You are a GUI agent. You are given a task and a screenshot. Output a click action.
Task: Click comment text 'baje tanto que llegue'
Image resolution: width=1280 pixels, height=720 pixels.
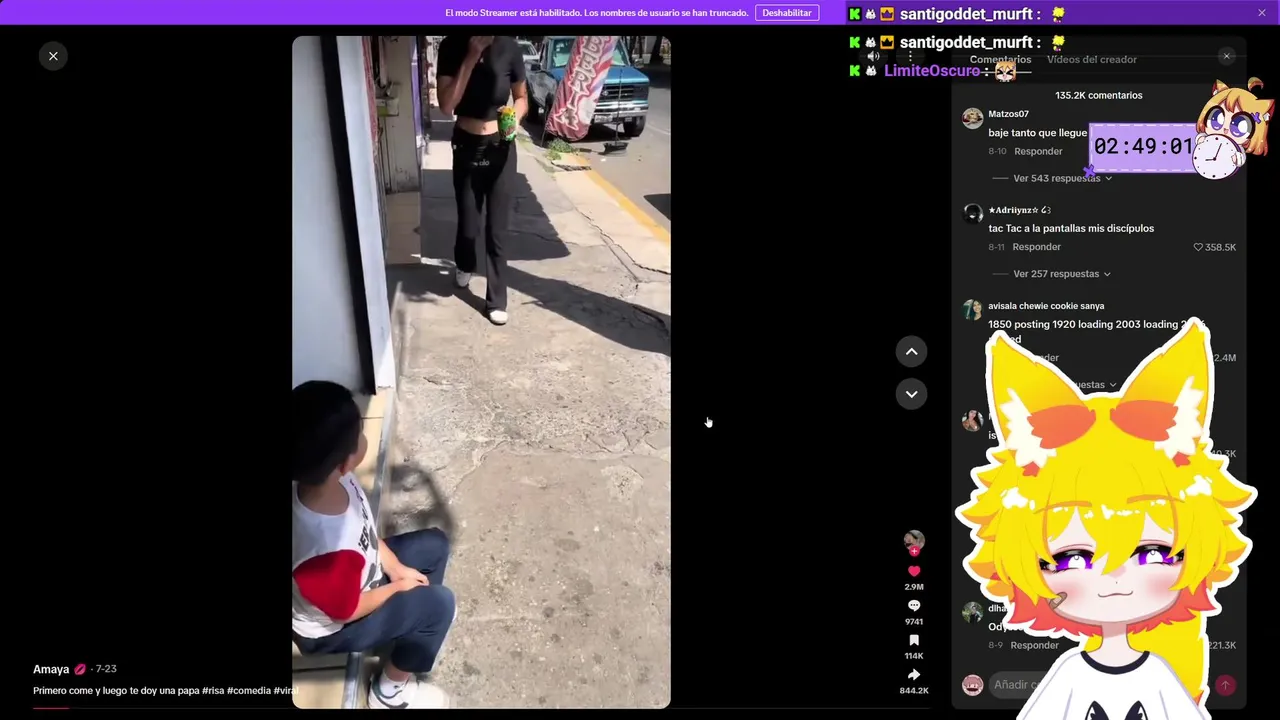point(1037,133)
